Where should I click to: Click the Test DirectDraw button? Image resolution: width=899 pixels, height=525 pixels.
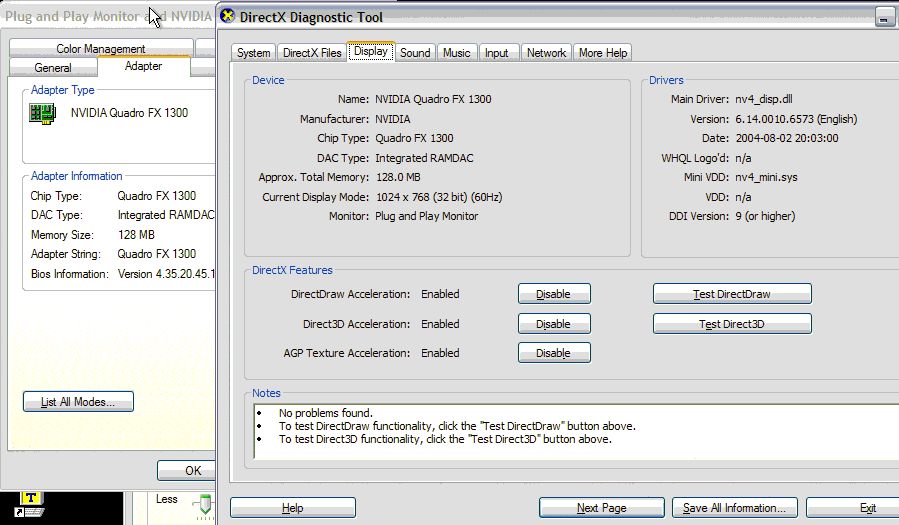click(x=732, y=294)
